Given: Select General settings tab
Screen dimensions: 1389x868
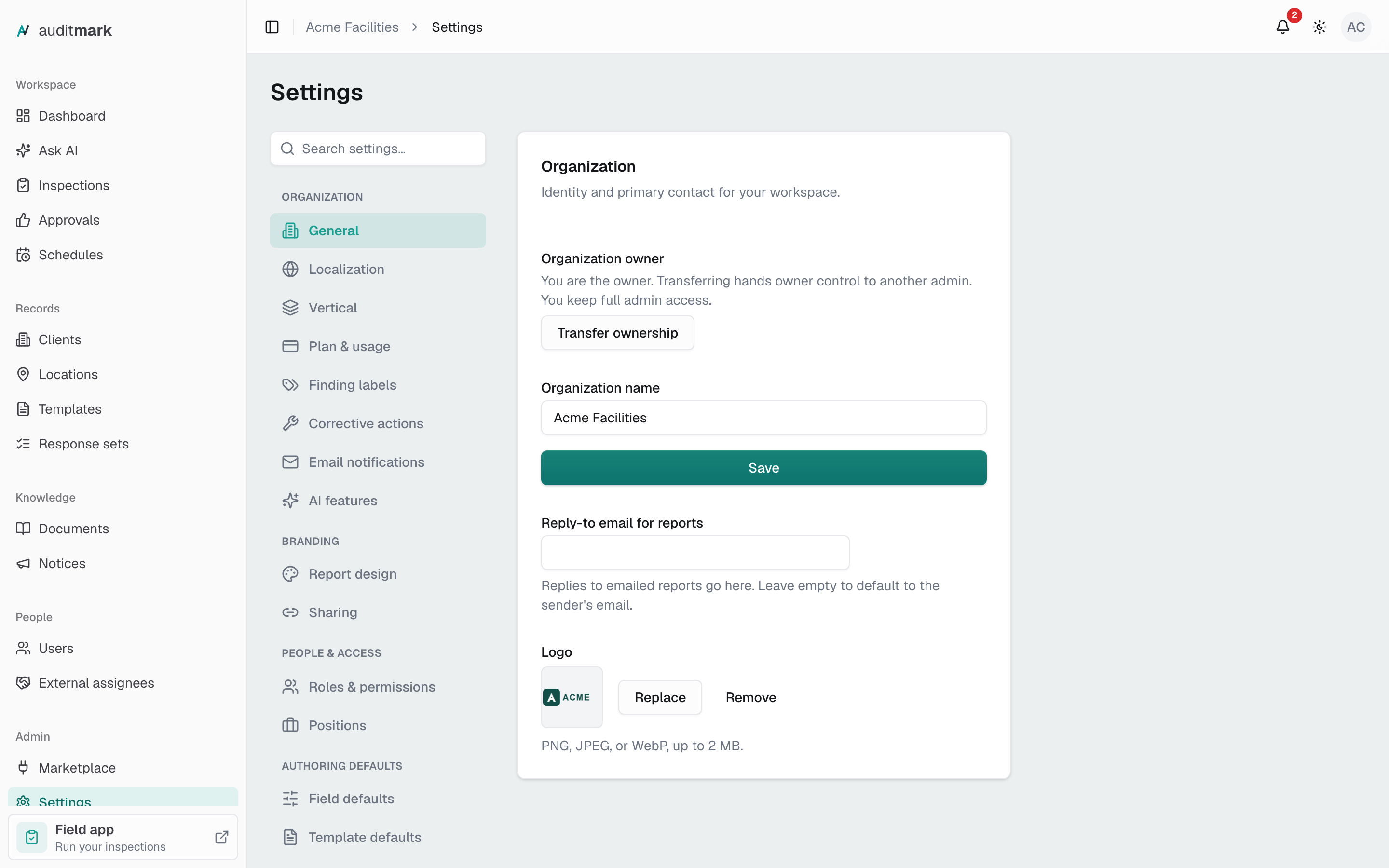Looking at the screenshot, I should click(x=378, y=231).
